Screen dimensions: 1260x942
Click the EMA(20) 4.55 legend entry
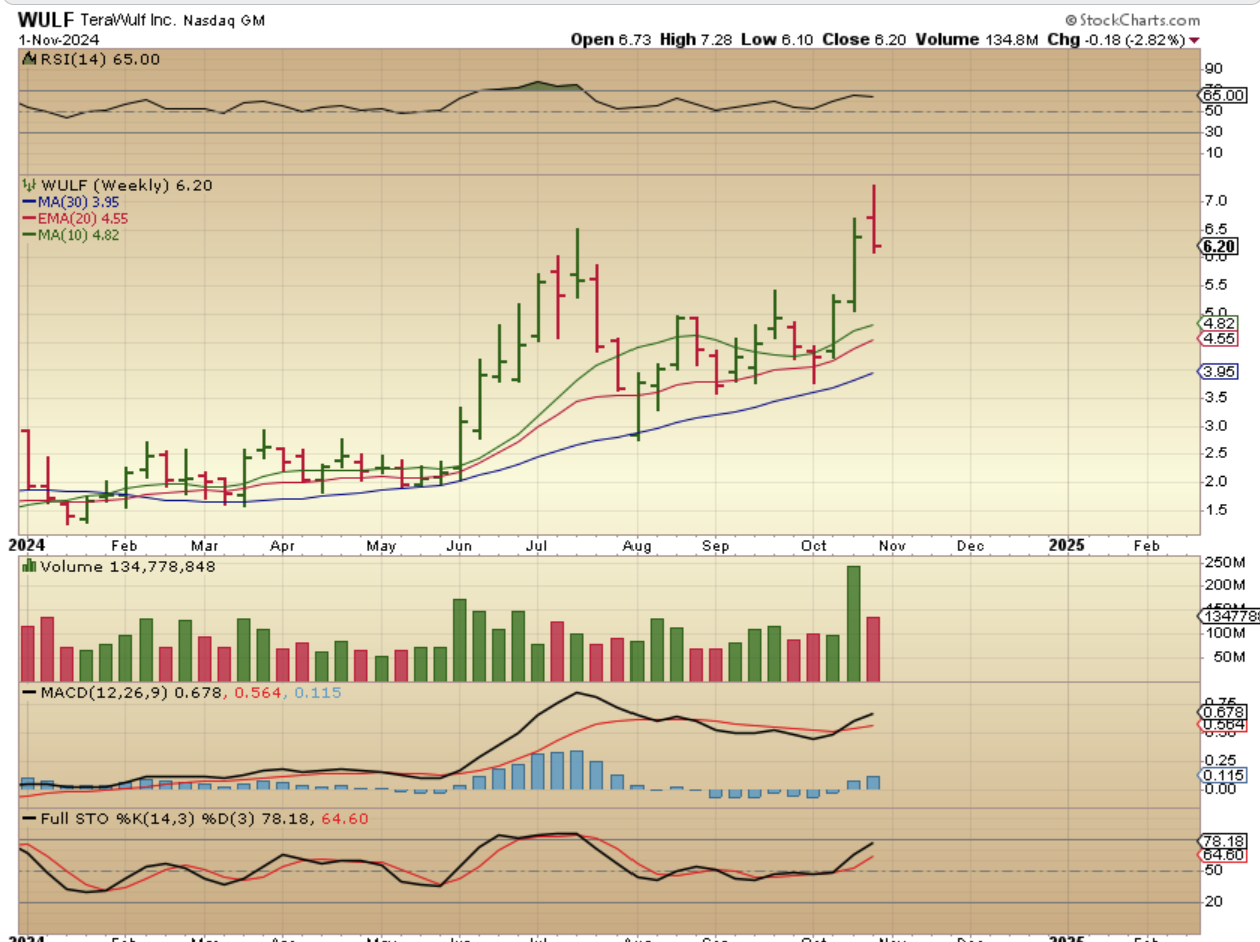click(x=75, y=218)
